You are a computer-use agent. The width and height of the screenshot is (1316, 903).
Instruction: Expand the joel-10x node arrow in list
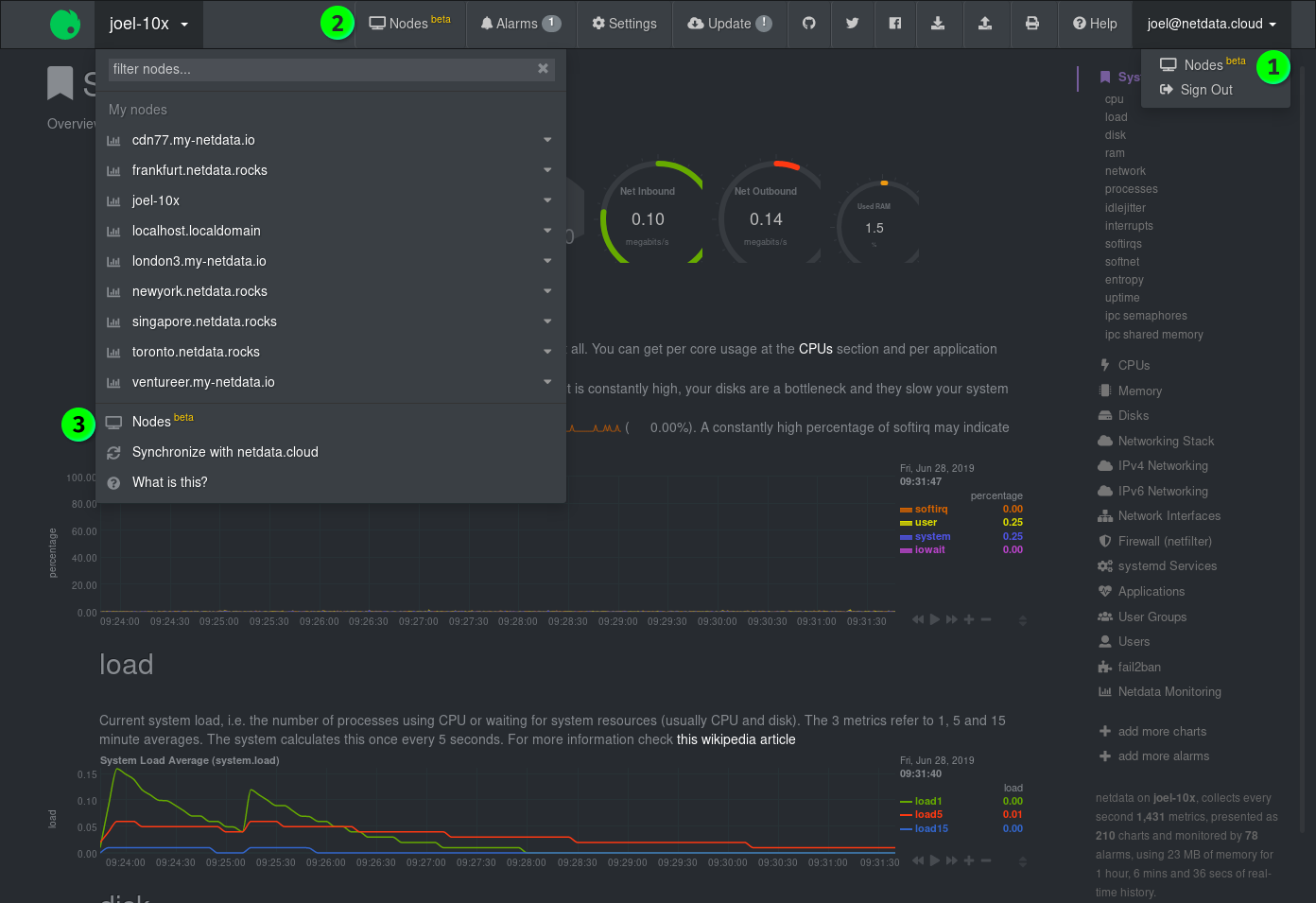click(547, 200)
